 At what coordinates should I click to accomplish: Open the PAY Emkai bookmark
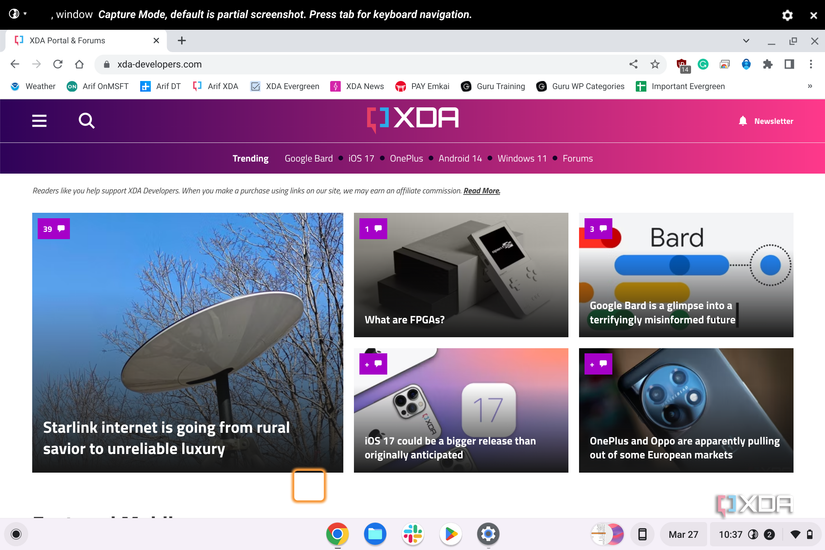pos(422,86)
